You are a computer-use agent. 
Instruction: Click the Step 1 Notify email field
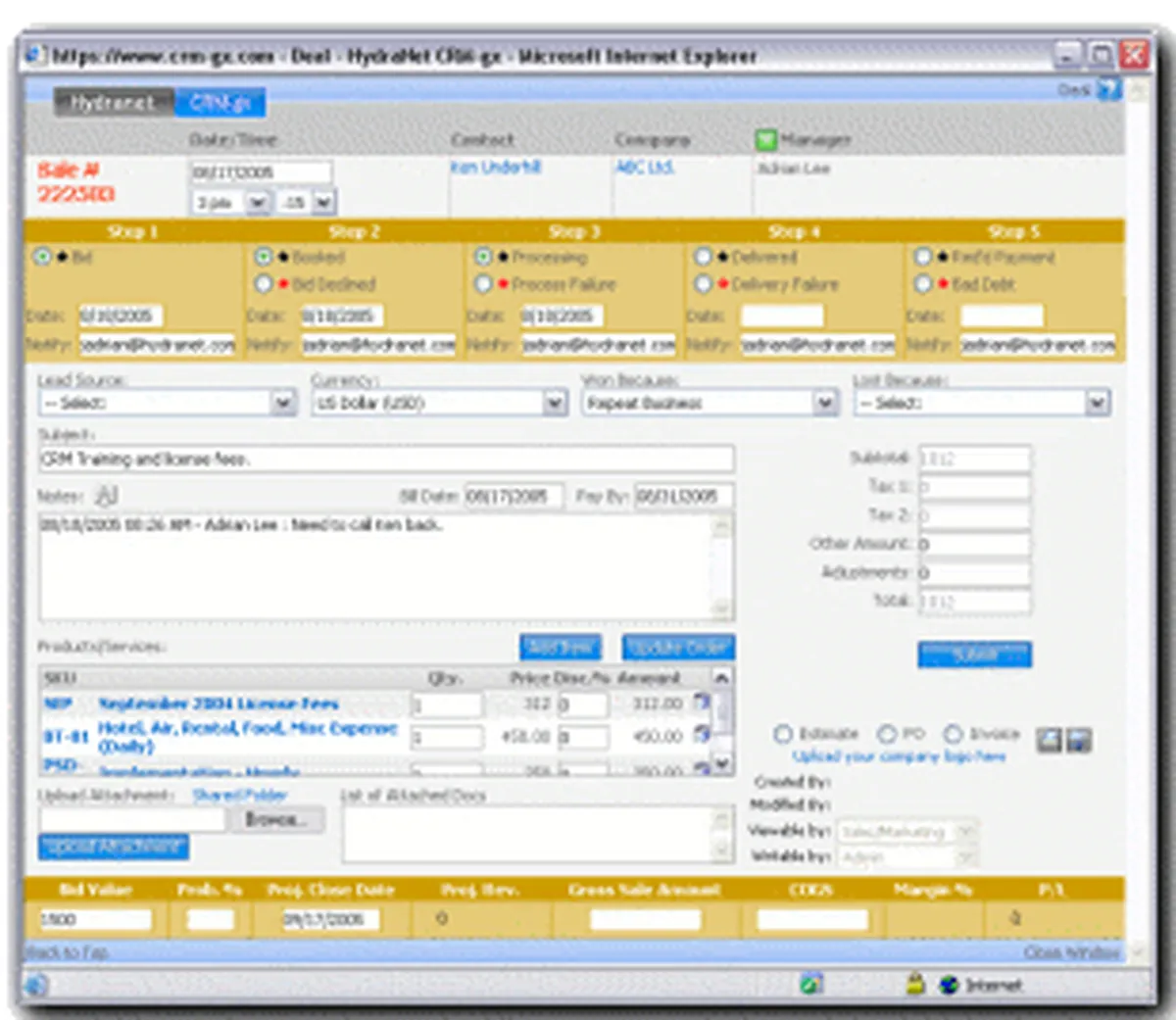[x=158, y=345]
